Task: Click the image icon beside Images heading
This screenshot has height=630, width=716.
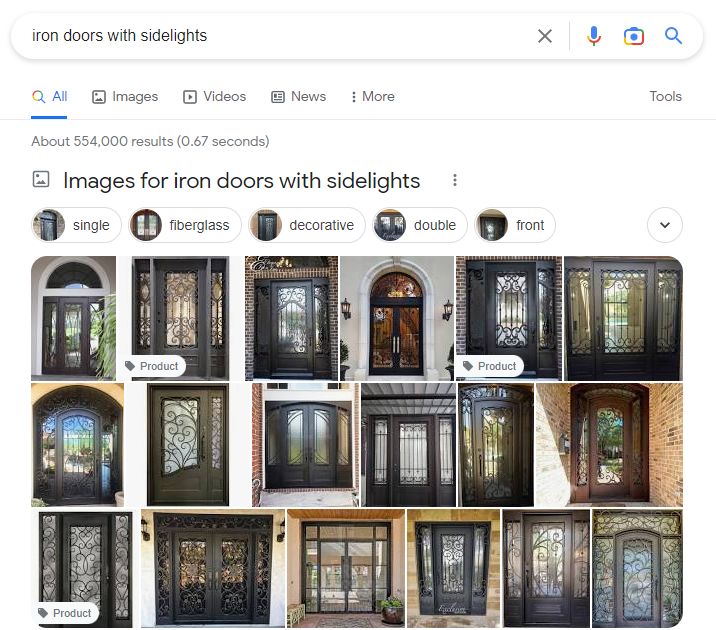Action: pos(41,179)
